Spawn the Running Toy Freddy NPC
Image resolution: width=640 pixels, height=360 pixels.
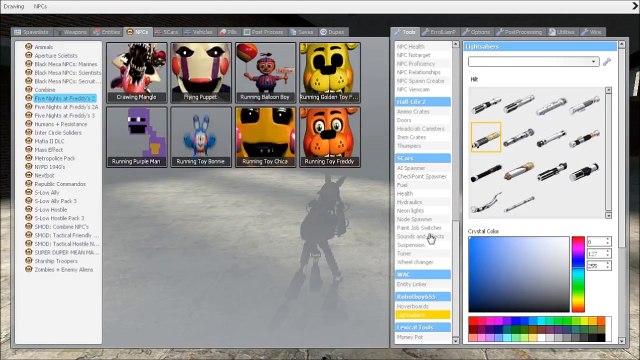[330, 137]
